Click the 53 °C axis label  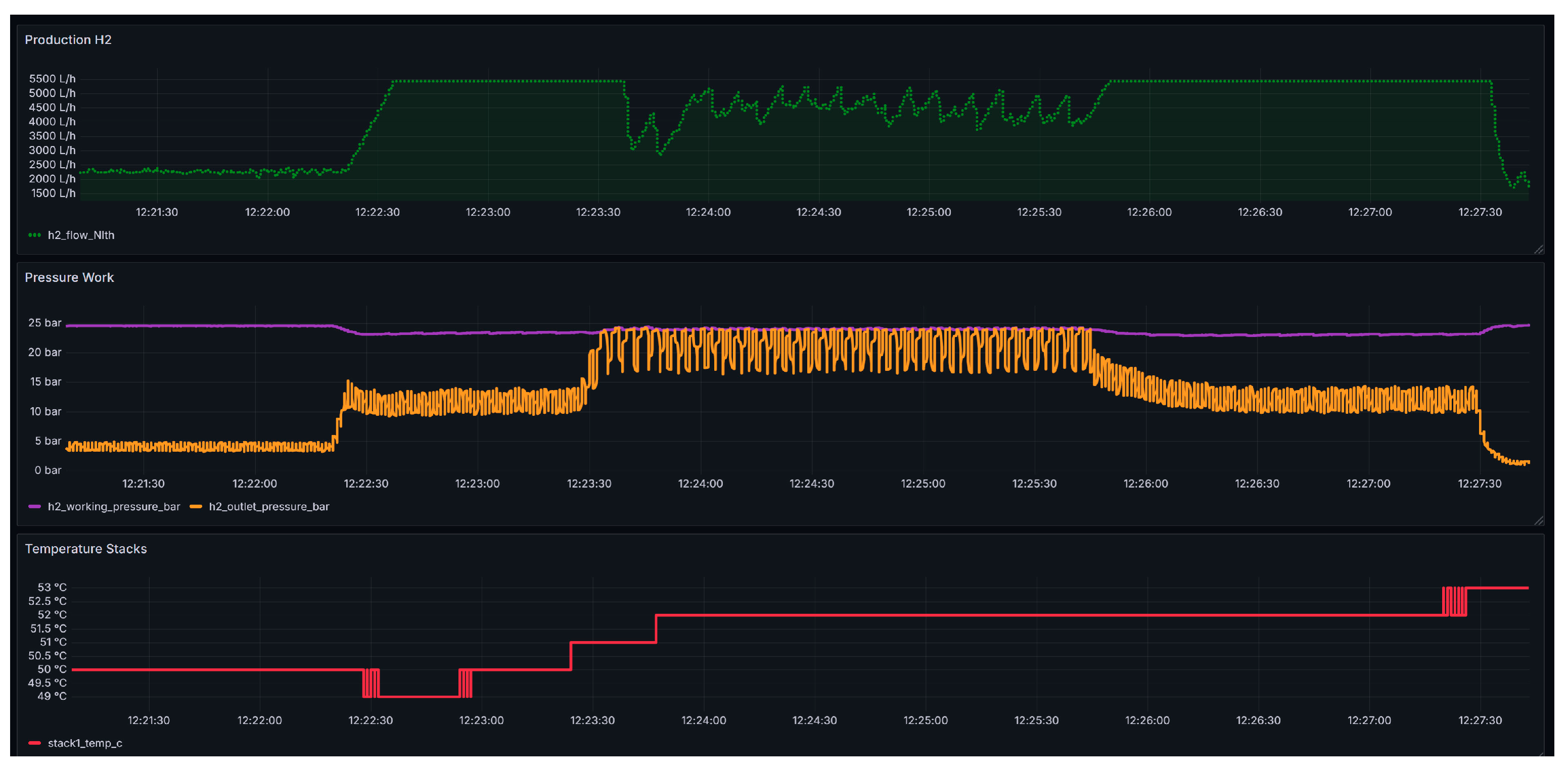(53, 587)
